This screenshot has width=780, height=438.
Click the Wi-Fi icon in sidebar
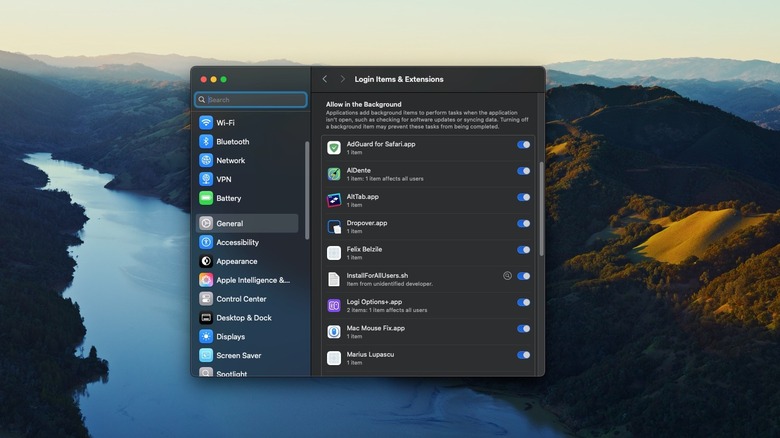tap(206, 123)
